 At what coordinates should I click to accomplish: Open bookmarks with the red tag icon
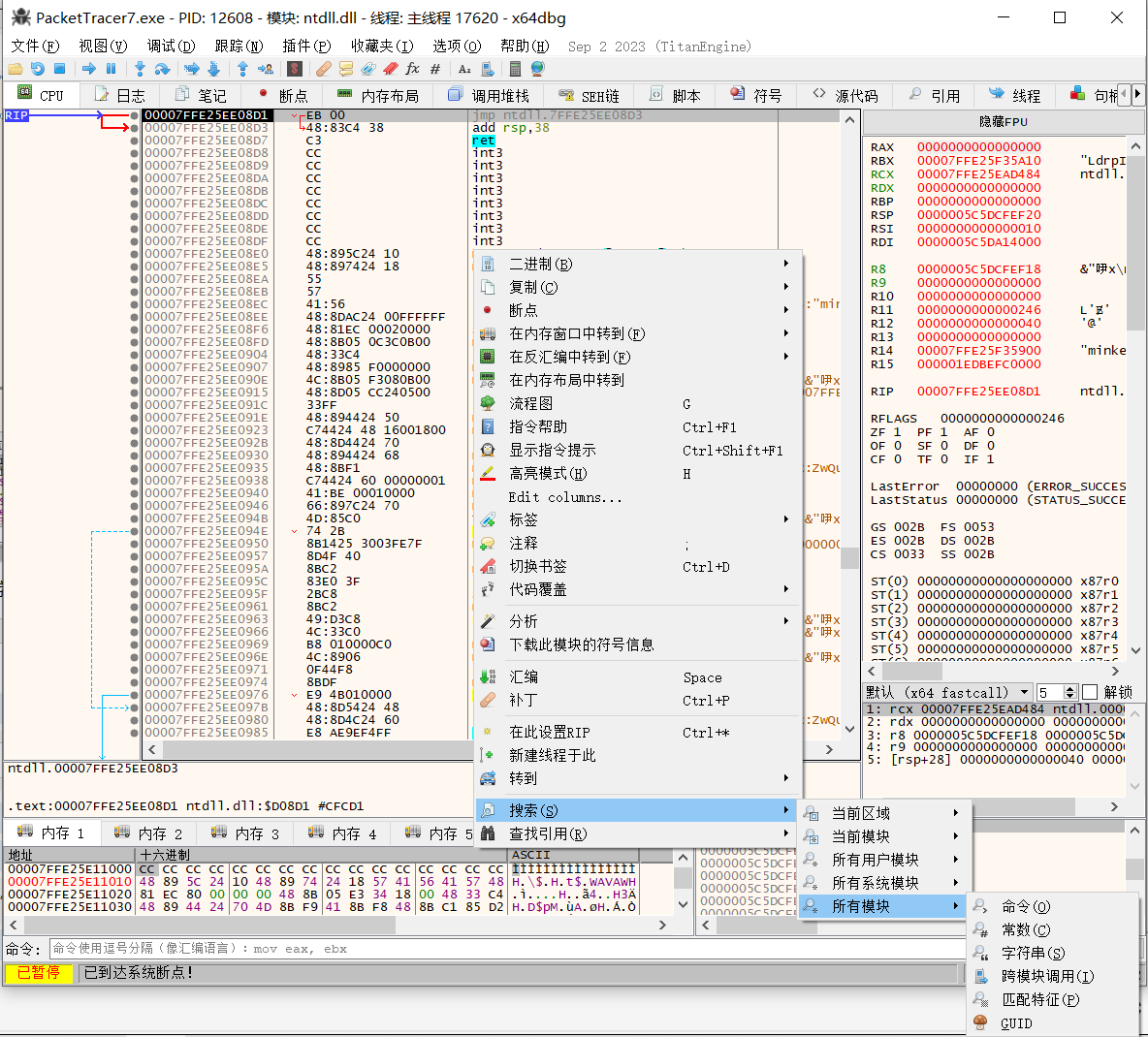click(390, 69)
